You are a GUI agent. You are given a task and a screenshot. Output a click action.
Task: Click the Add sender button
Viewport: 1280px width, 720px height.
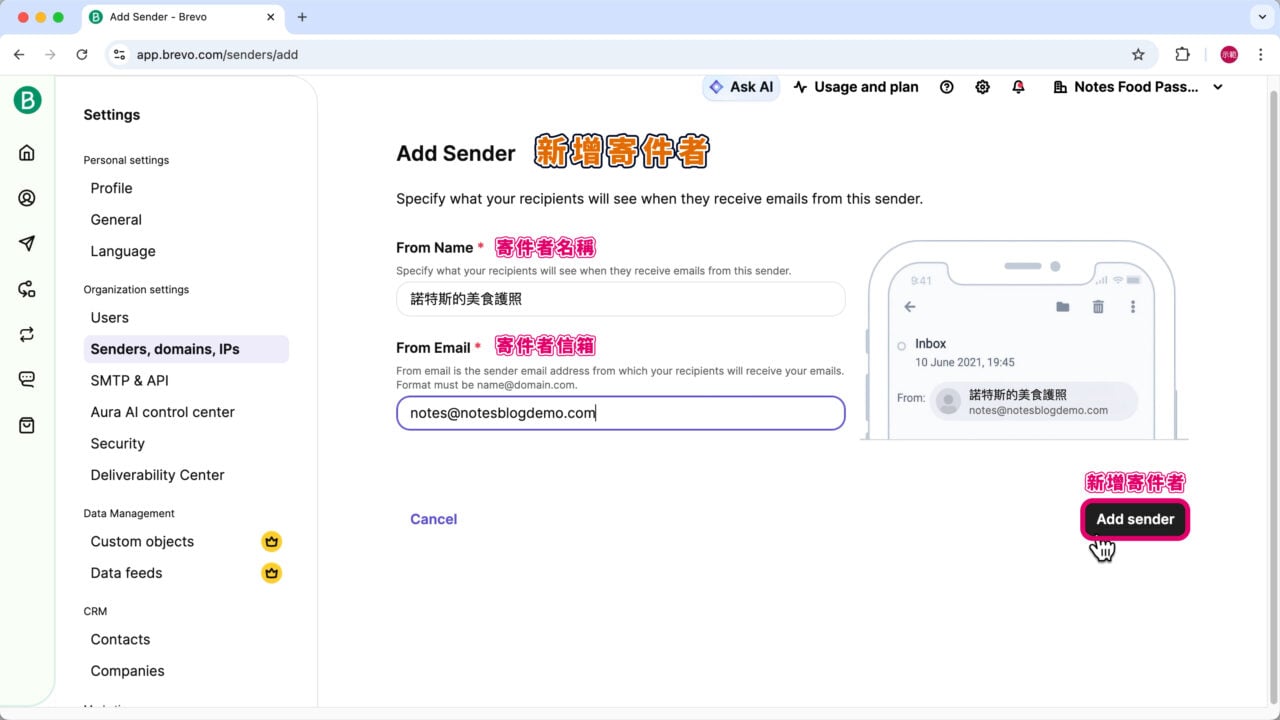coord(1135,519)
